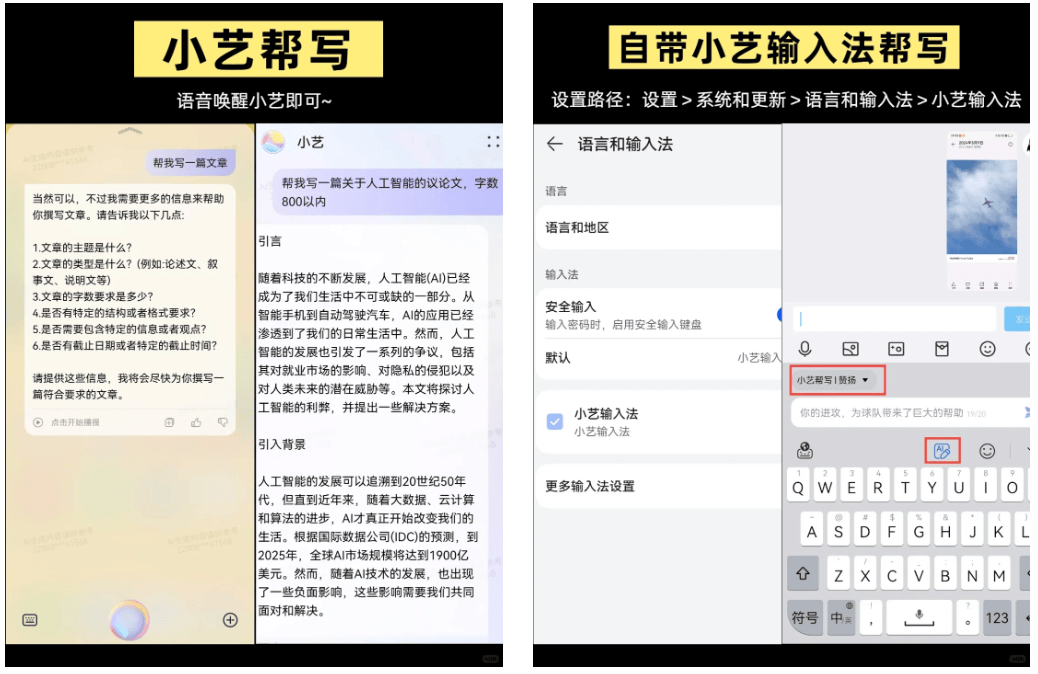Tap the 符号 symbols key
Viewport: 1038px width, 674px height.
(x=804, y=618)
